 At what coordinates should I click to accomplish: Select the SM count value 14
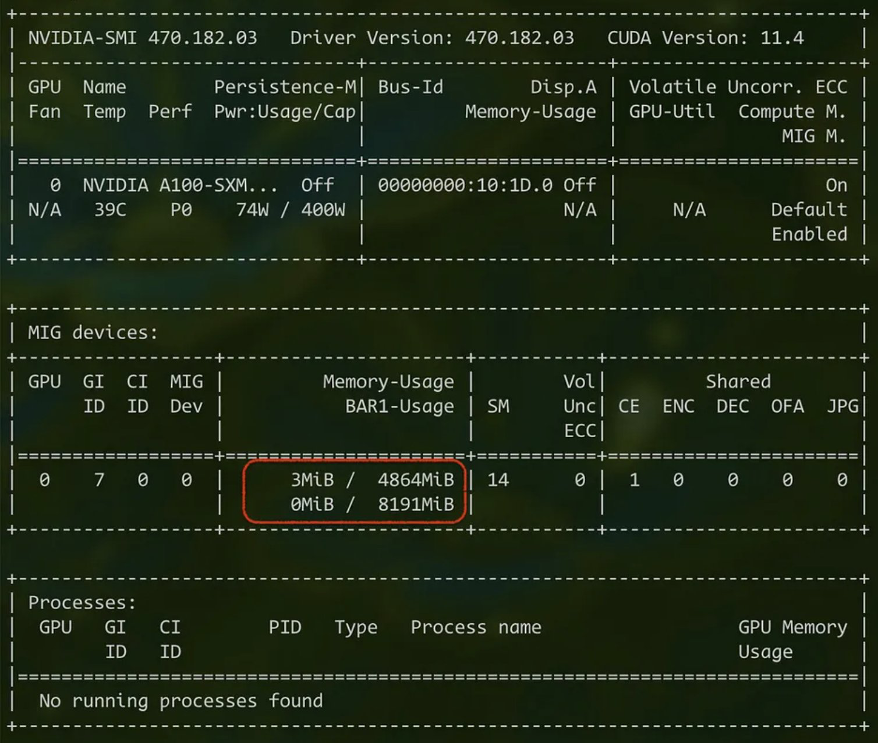[x=498, y=480]
